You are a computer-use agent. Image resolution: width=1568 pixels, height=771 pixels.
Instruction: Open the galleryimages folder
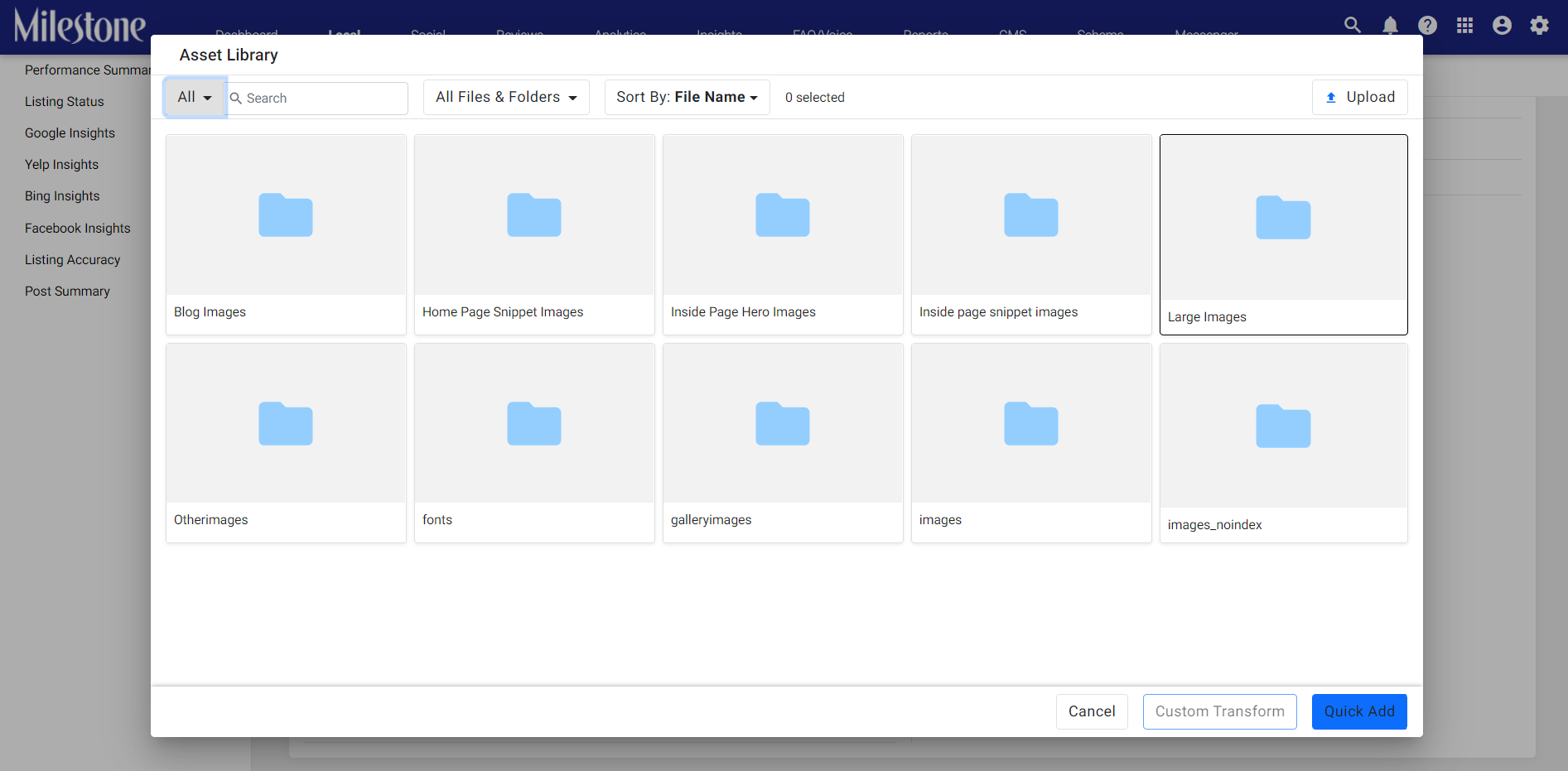pos(783,443)
